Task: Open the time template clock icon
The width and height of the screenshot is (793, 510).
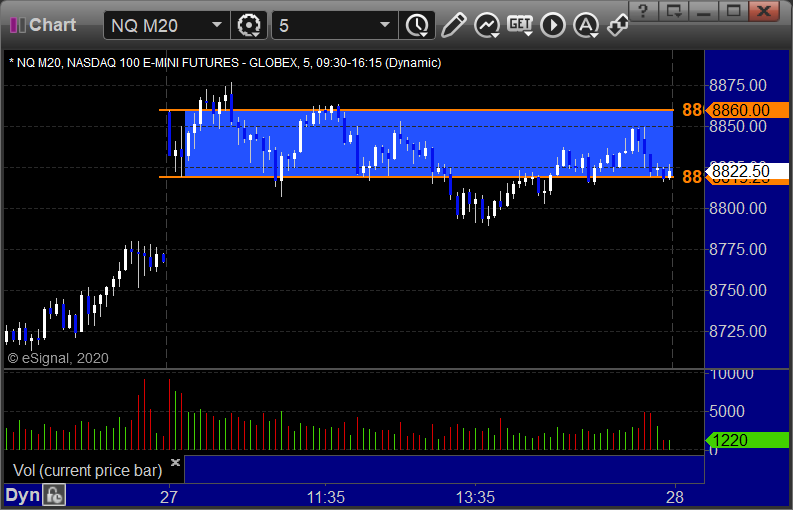Action: click(417, 25)
